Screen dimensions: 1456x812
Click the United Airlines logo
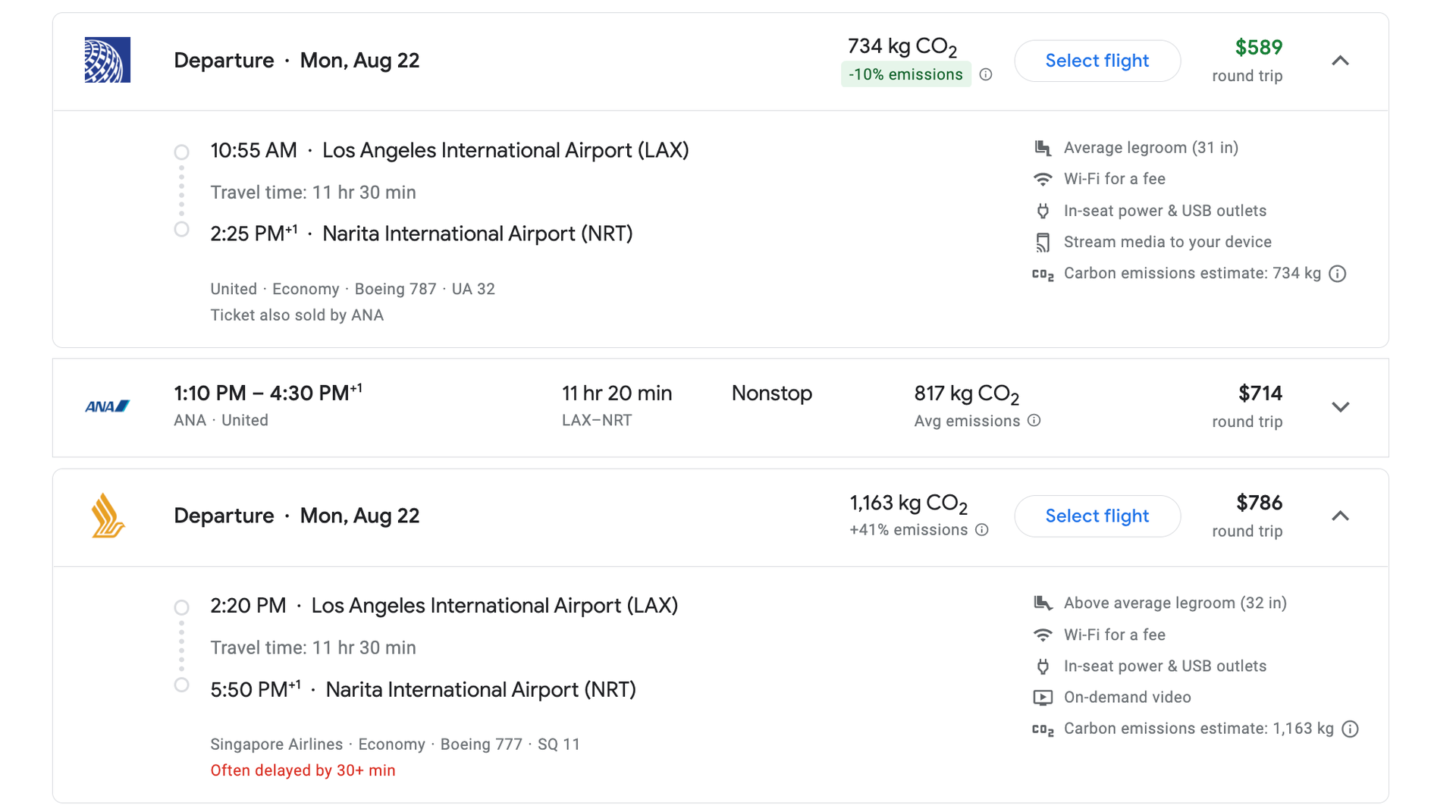pyautogui.click(x=107, y=59)
